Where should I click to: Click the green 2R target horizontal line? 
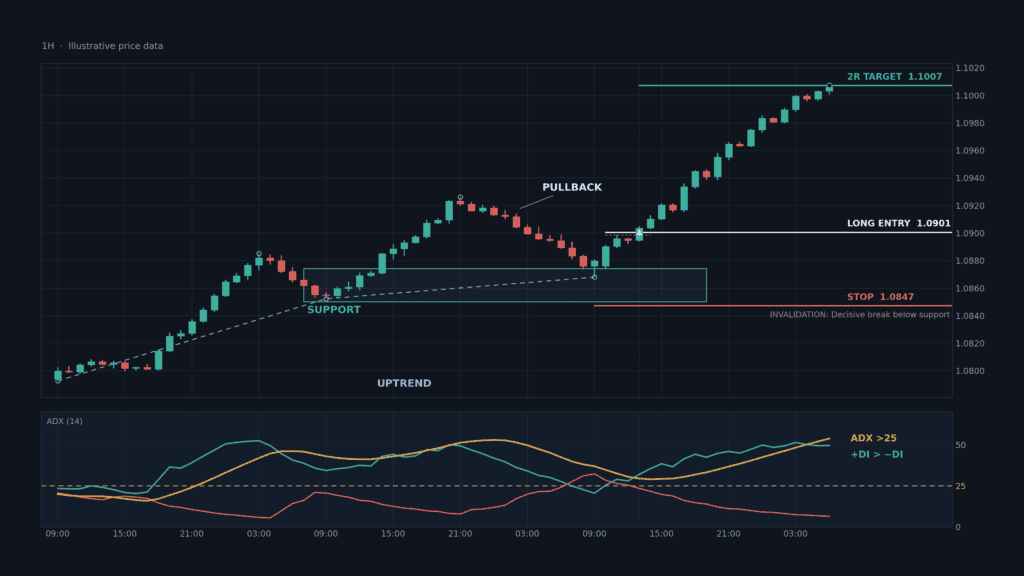(795, 86)
